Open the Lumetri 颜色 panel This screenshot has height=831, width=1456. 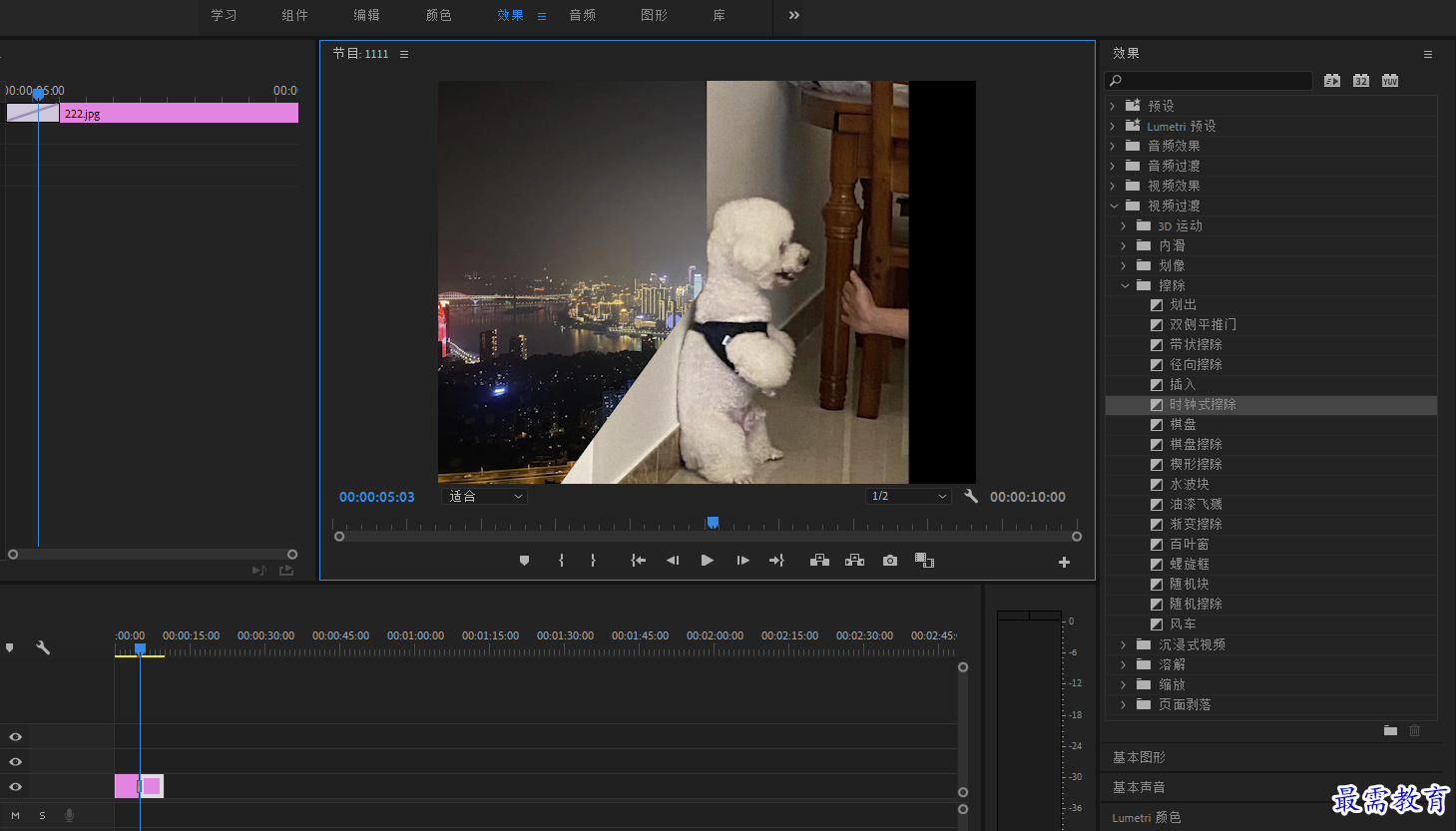tap(1147, 817)
